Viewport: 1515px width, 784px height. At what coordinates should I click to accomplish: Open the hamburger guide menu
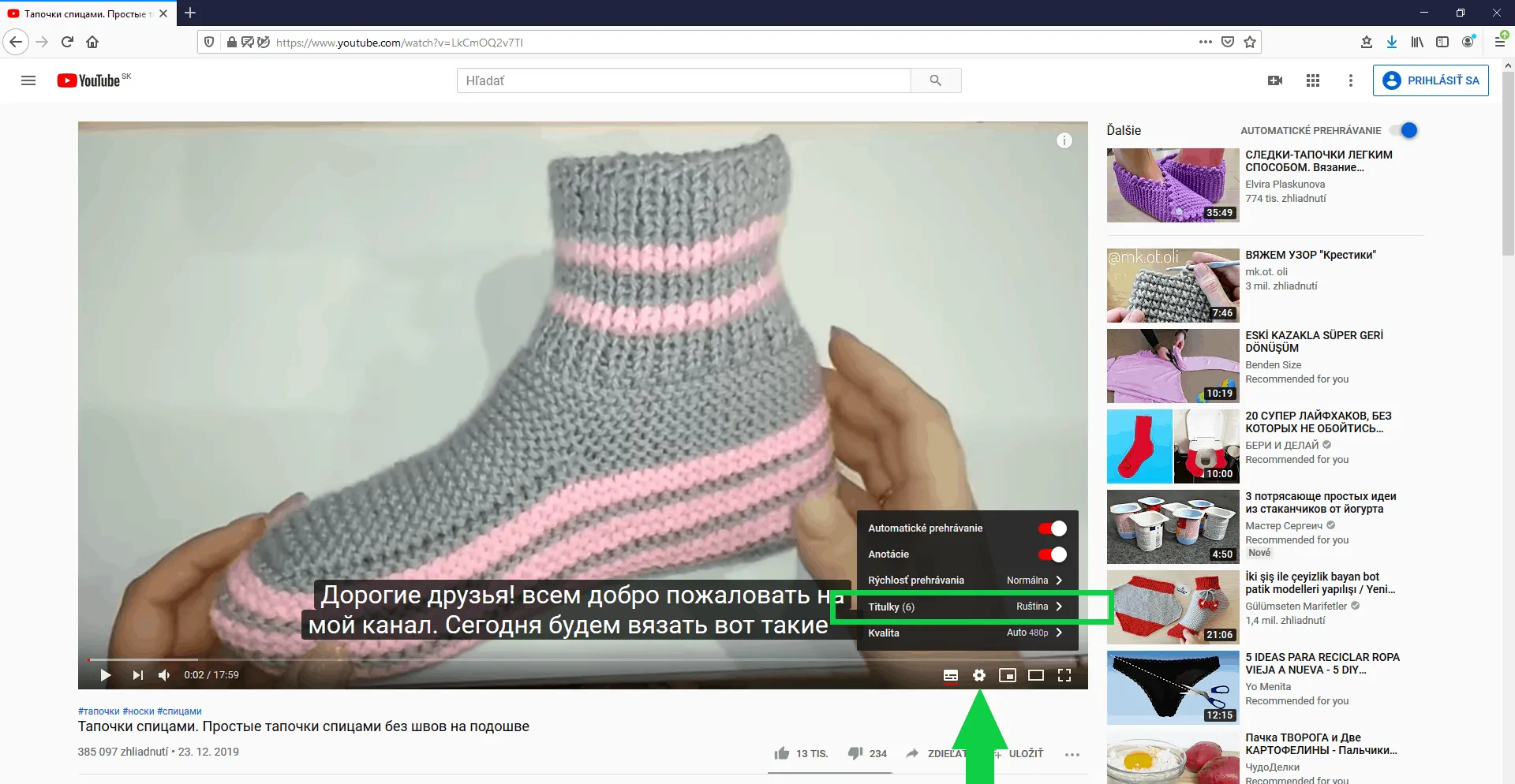click(x=28, y=80)
